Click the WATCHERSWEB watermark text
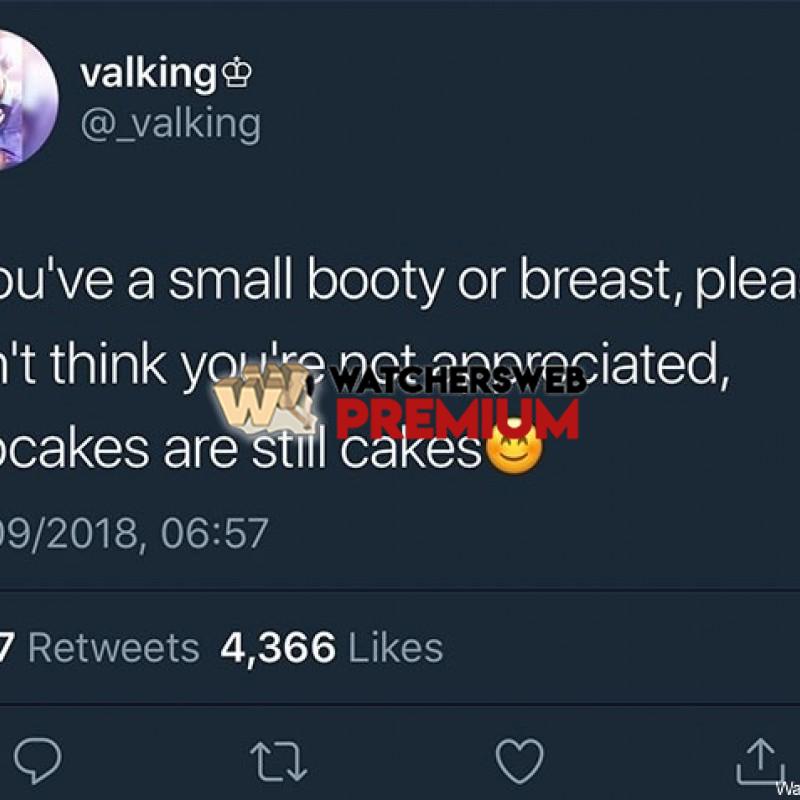 coord(460,380)
